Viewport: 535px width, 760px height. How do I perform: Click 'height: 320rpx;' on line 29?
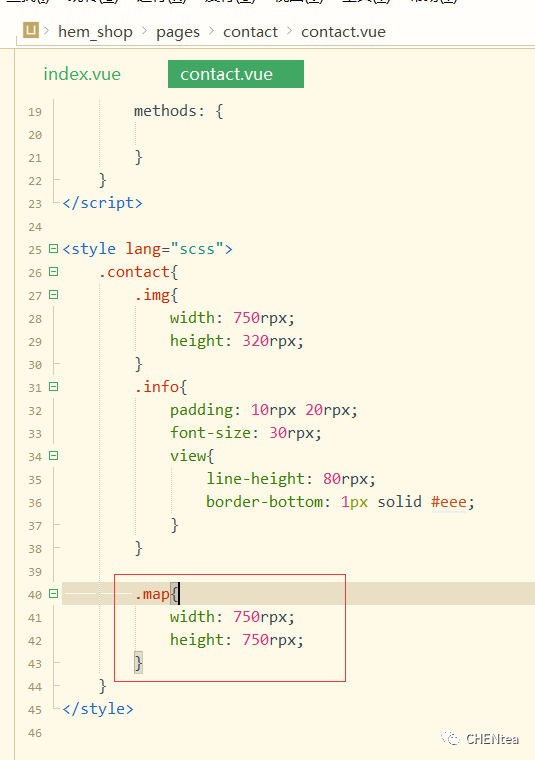pyautogui.click(x=236, y=341)
